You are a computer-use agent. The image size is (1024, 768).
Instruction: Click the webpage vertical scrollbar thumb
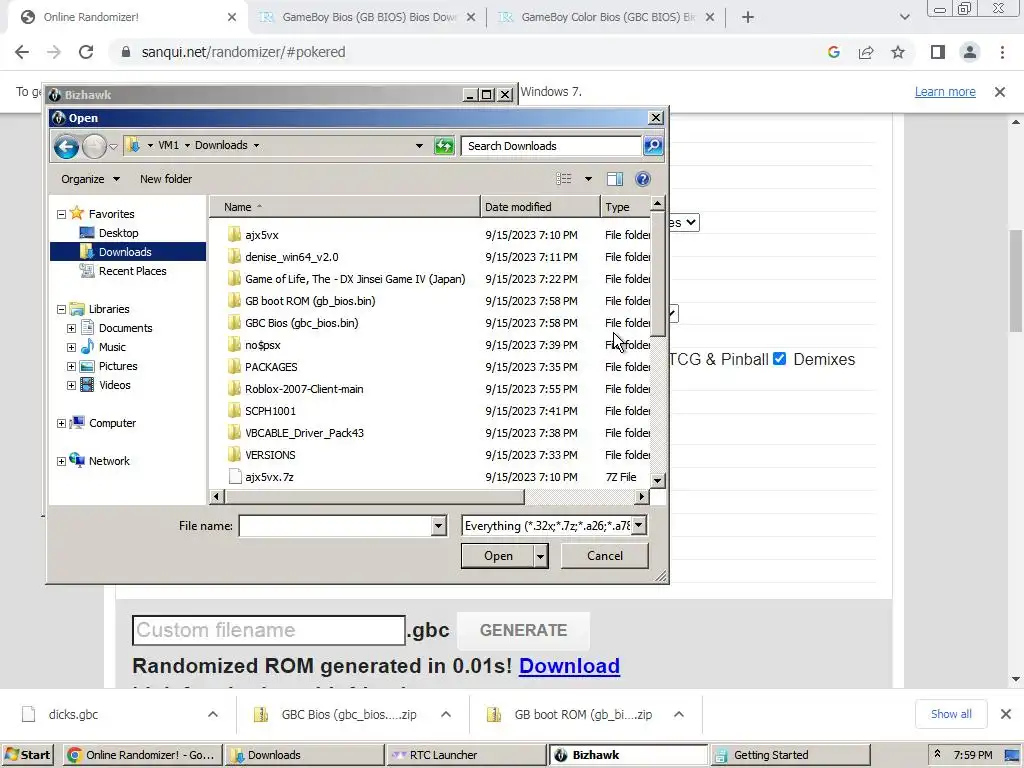coord(1016,281)
